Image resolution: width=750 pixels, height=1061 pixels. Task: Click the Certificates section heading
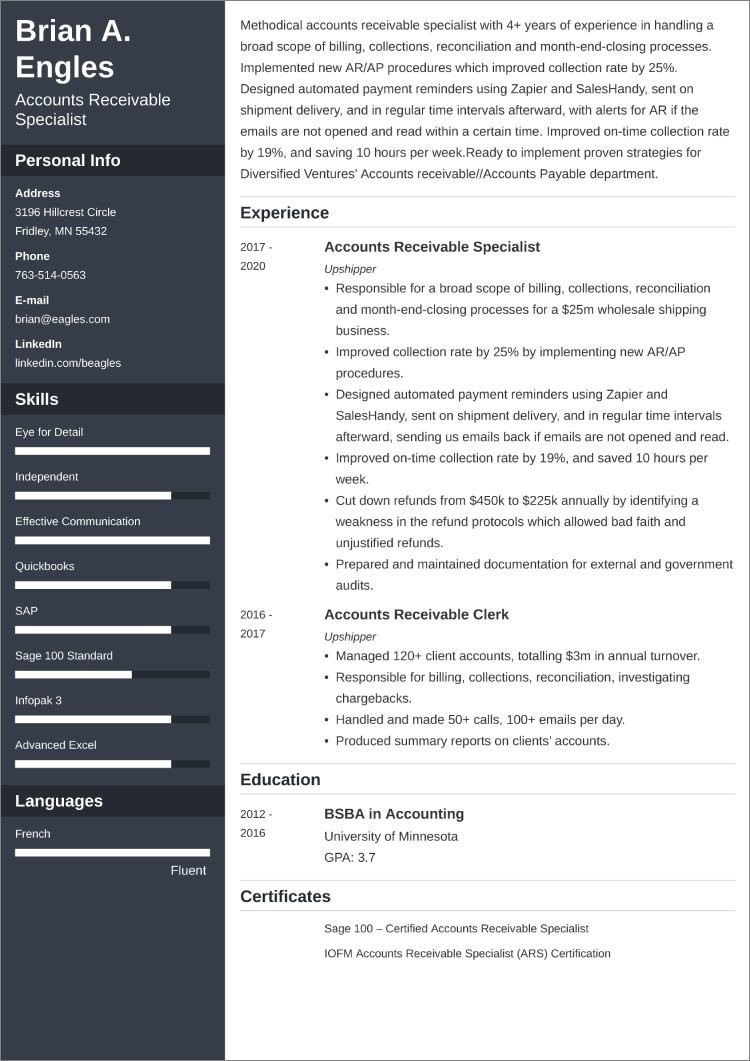pos(285,897)
